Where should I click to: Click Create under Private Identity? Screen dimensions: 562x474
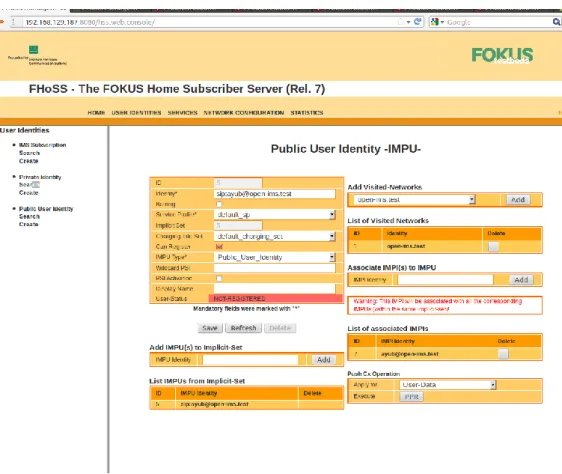(x=29, y=193)
